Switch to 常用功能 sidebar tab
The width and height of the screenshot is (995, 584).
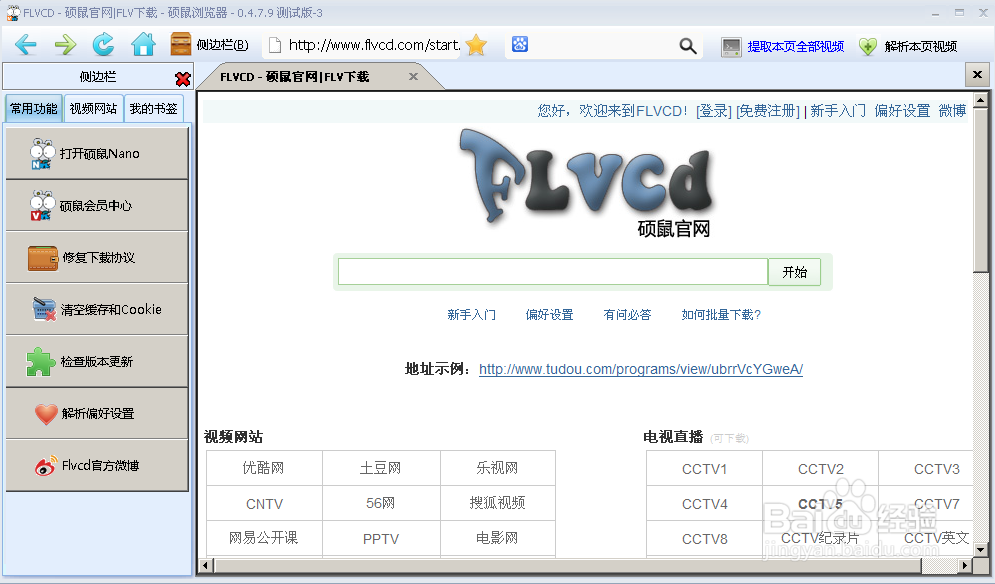pos(34,109)
